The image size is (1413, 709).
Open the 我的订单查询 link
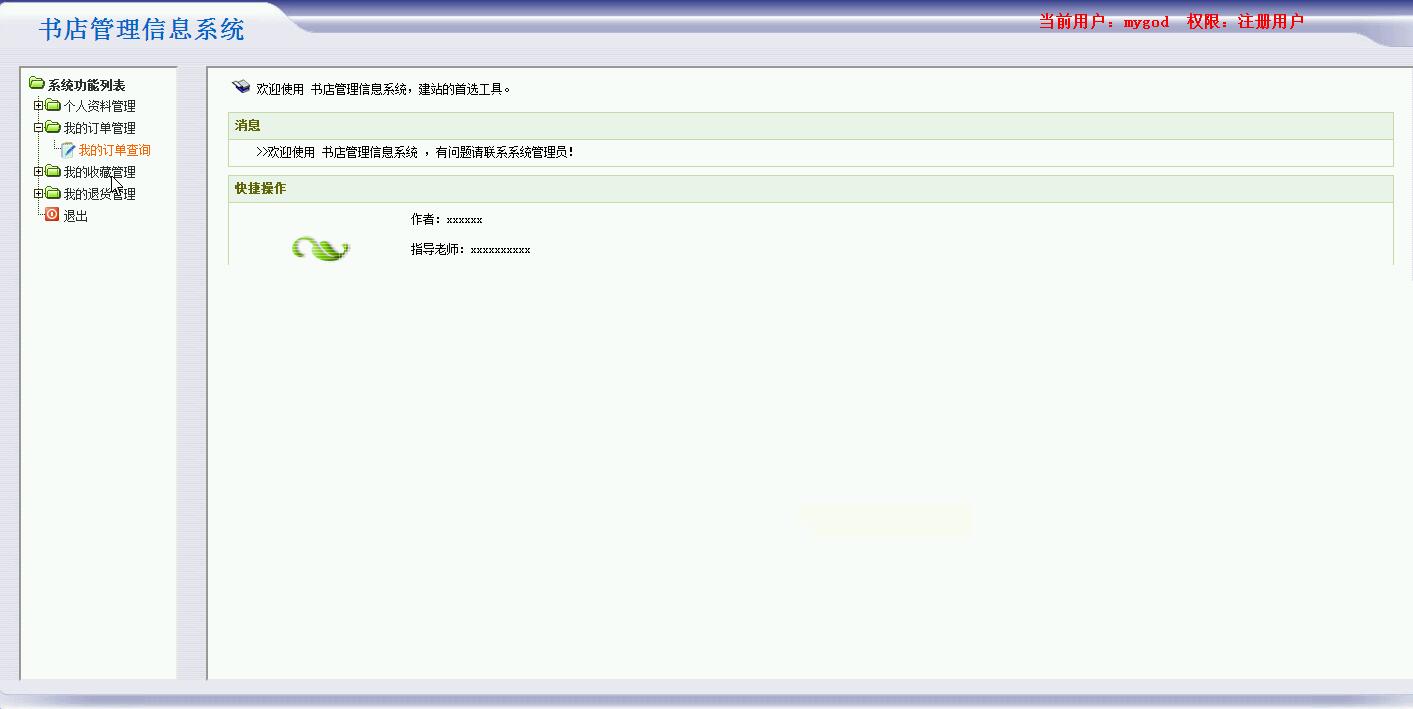point(115,150)
